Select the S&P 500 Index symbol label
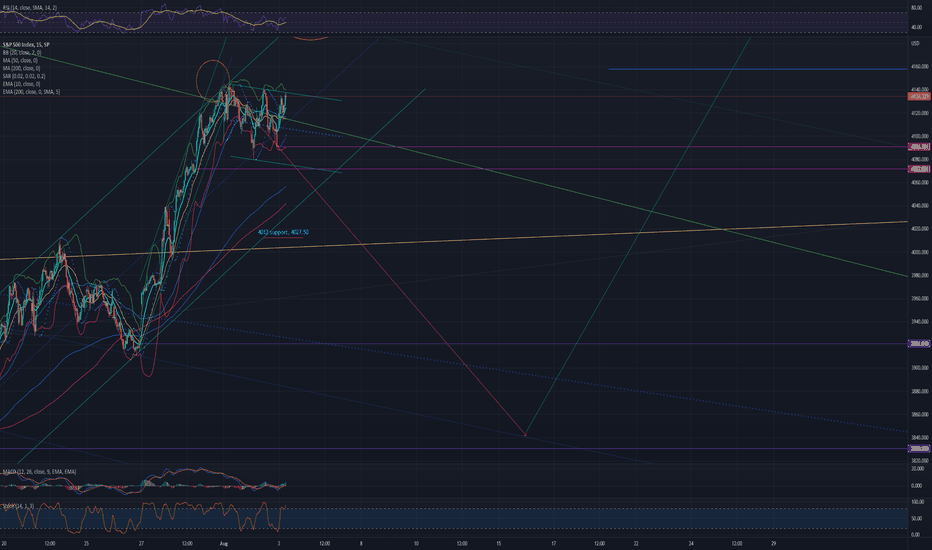Image resolution: width=932 pixels, height=550 pixels. tap(26, 45)
